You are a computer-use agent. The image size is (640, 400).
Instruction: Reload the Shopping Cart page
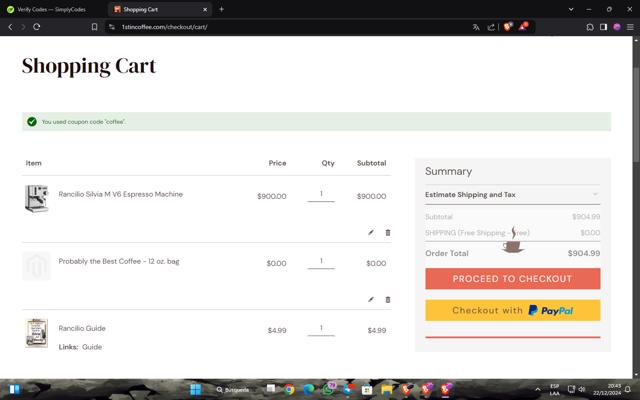pyautogui.click(x=36, y=27)
